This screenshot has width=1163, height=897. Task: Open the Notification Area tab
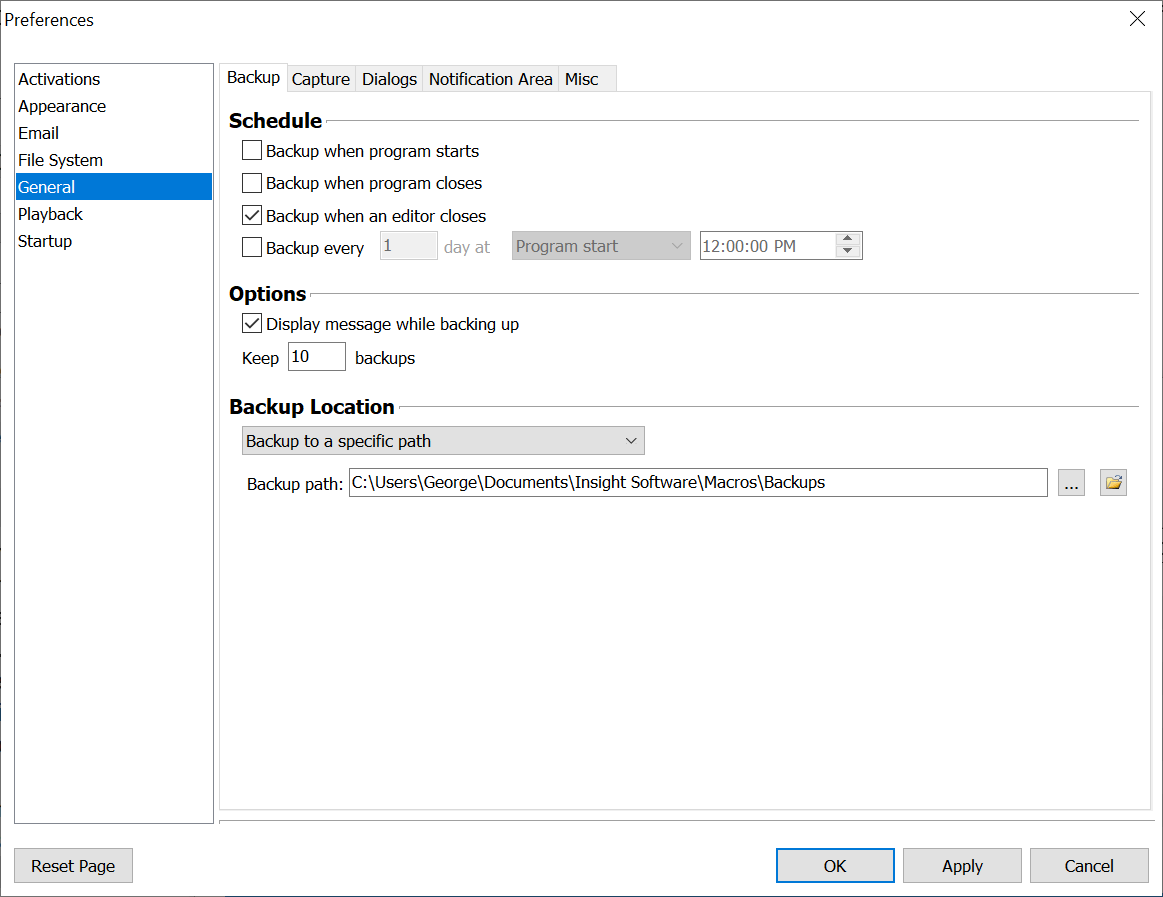[x=490, y=79]
